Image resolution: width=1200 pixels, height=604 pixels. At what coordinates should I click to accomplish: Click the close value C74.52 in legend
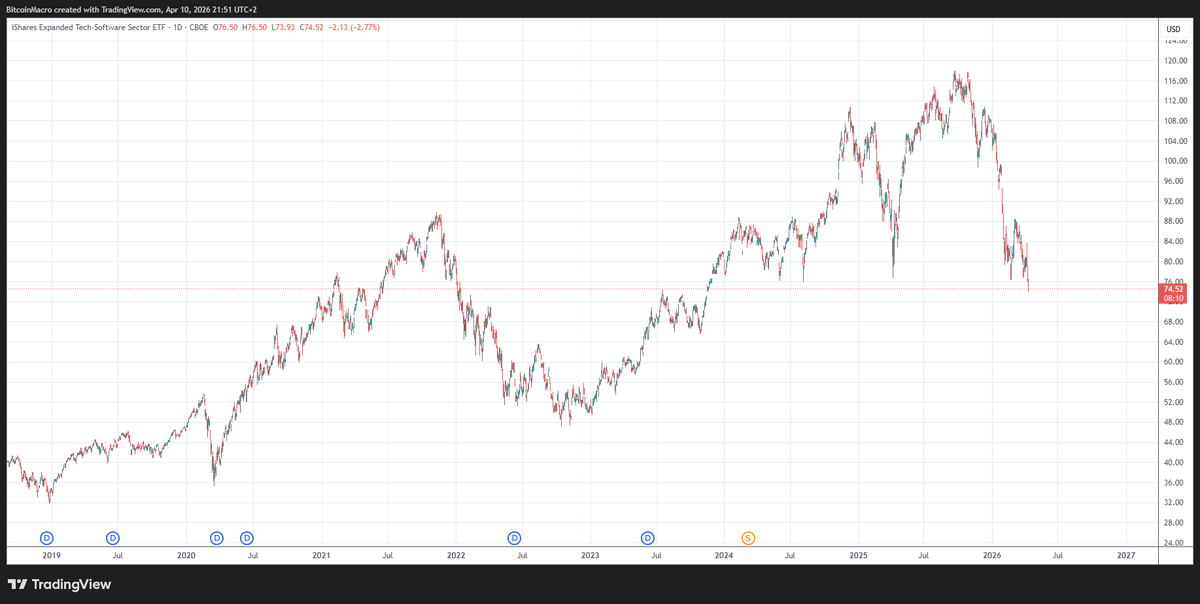coord(311,27)
